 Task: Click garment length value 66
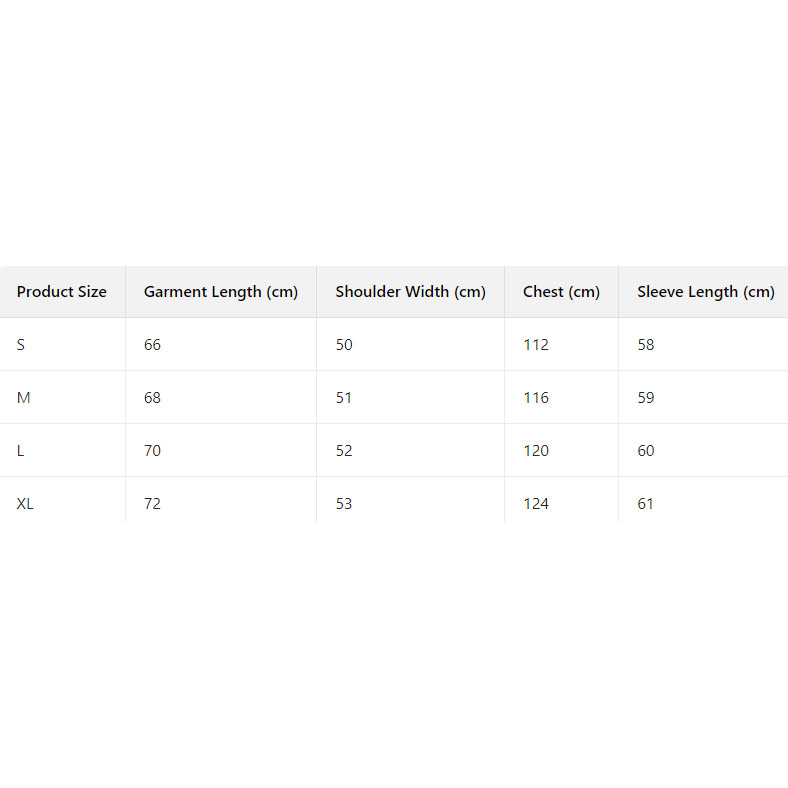click(x=152, y=345)
